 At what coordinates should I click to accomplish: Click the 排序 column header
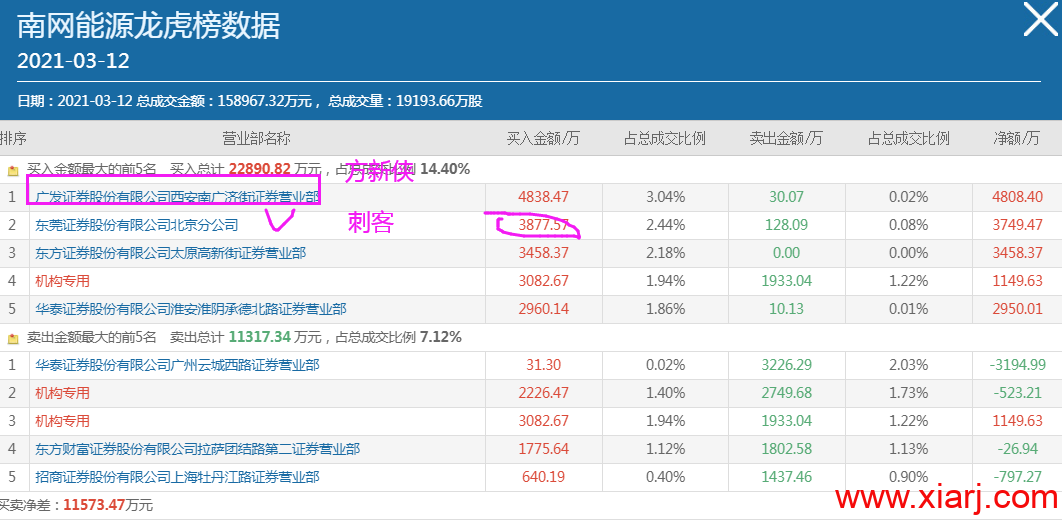[x=14, y=139]
